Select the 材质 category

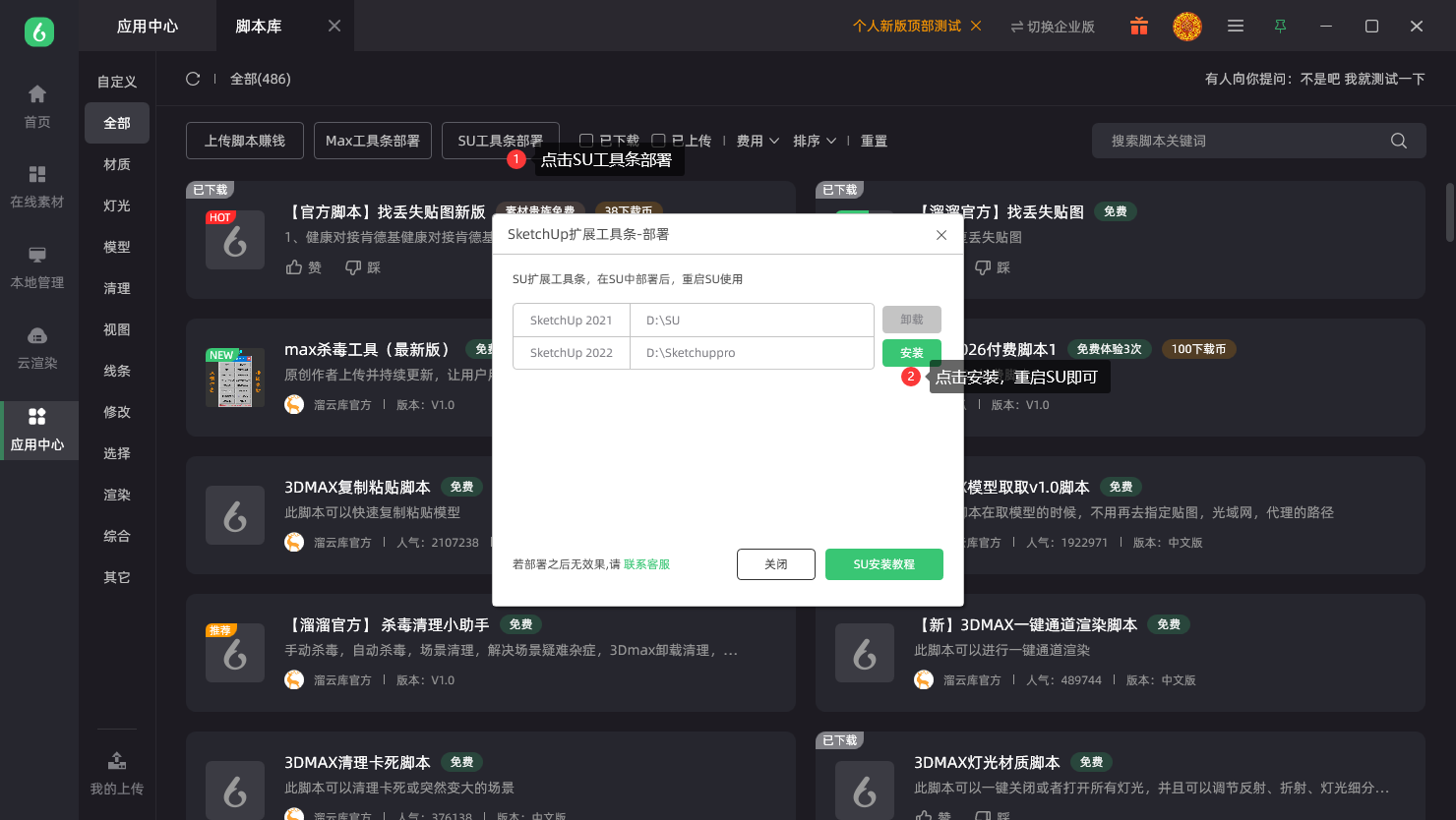[117, 164]
